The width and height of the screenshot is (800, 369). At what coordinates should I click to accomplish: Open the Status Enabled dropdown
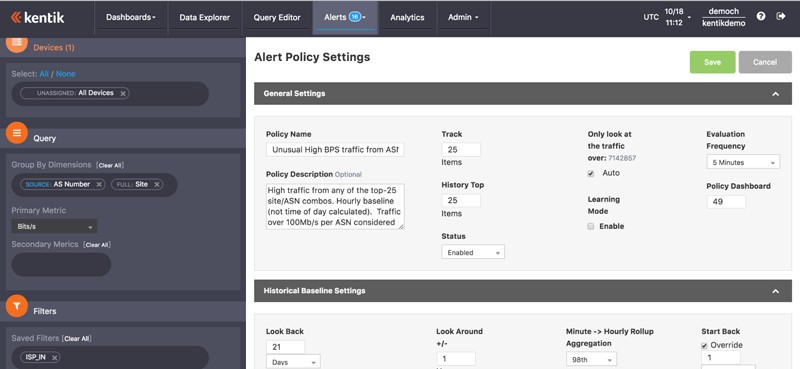click(x=473, y=252)
